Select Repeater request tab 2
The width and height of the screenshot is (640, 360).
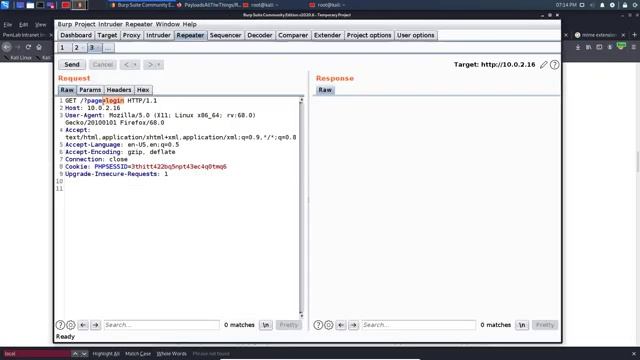coord(79,48)
